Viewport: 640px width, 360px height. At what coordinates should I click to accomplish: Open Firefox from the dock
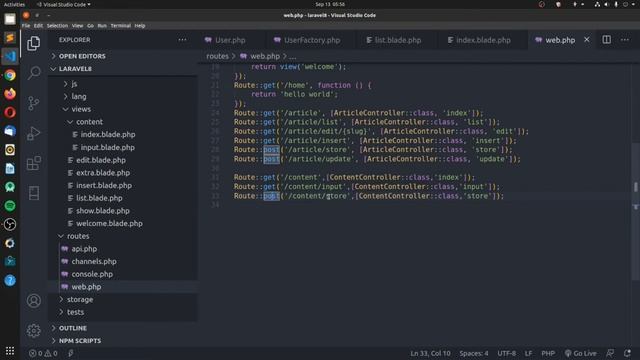(x=10, y=93)
